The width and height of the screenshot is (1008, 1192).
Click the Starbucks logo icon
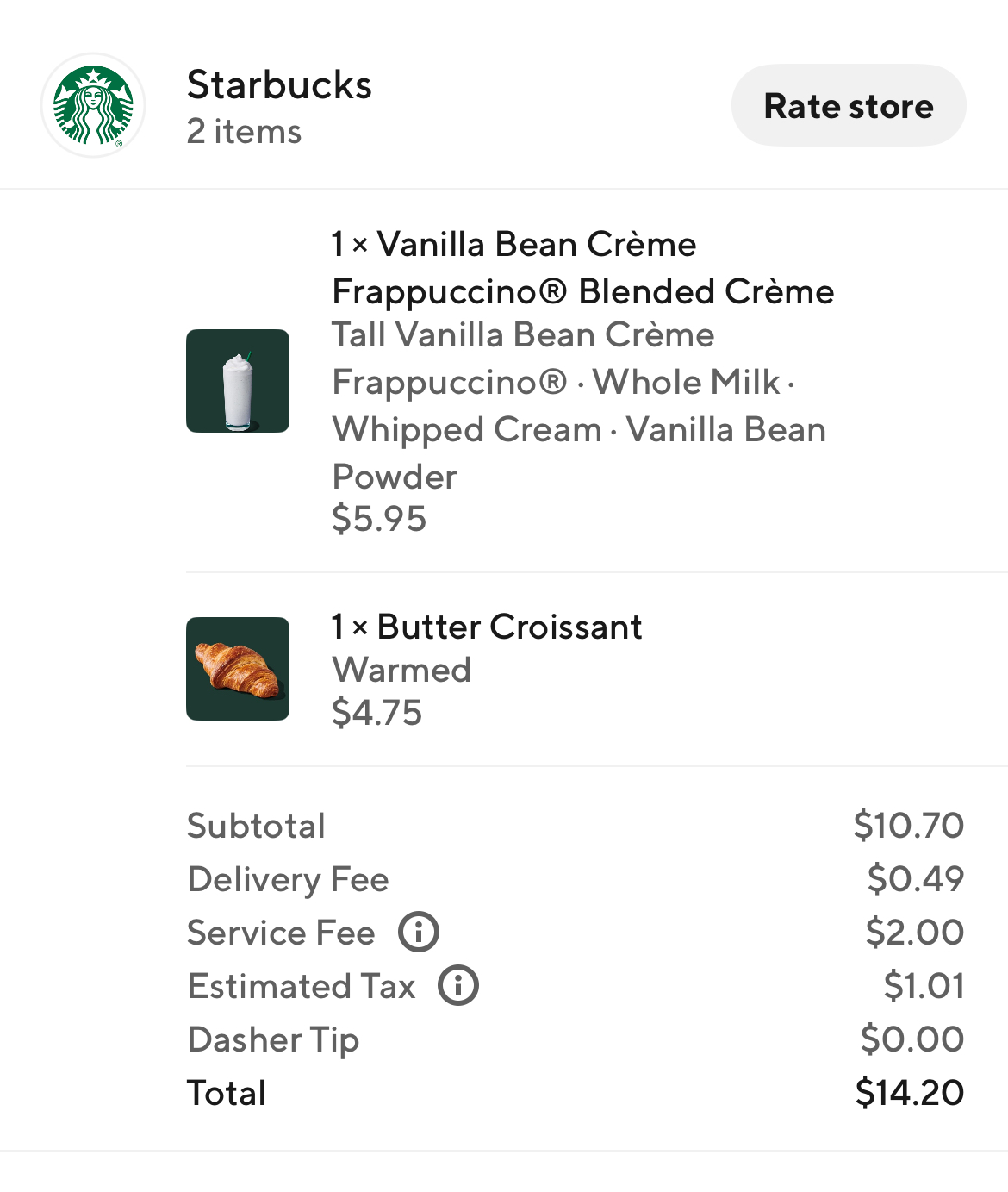click(x=93, y=105)
